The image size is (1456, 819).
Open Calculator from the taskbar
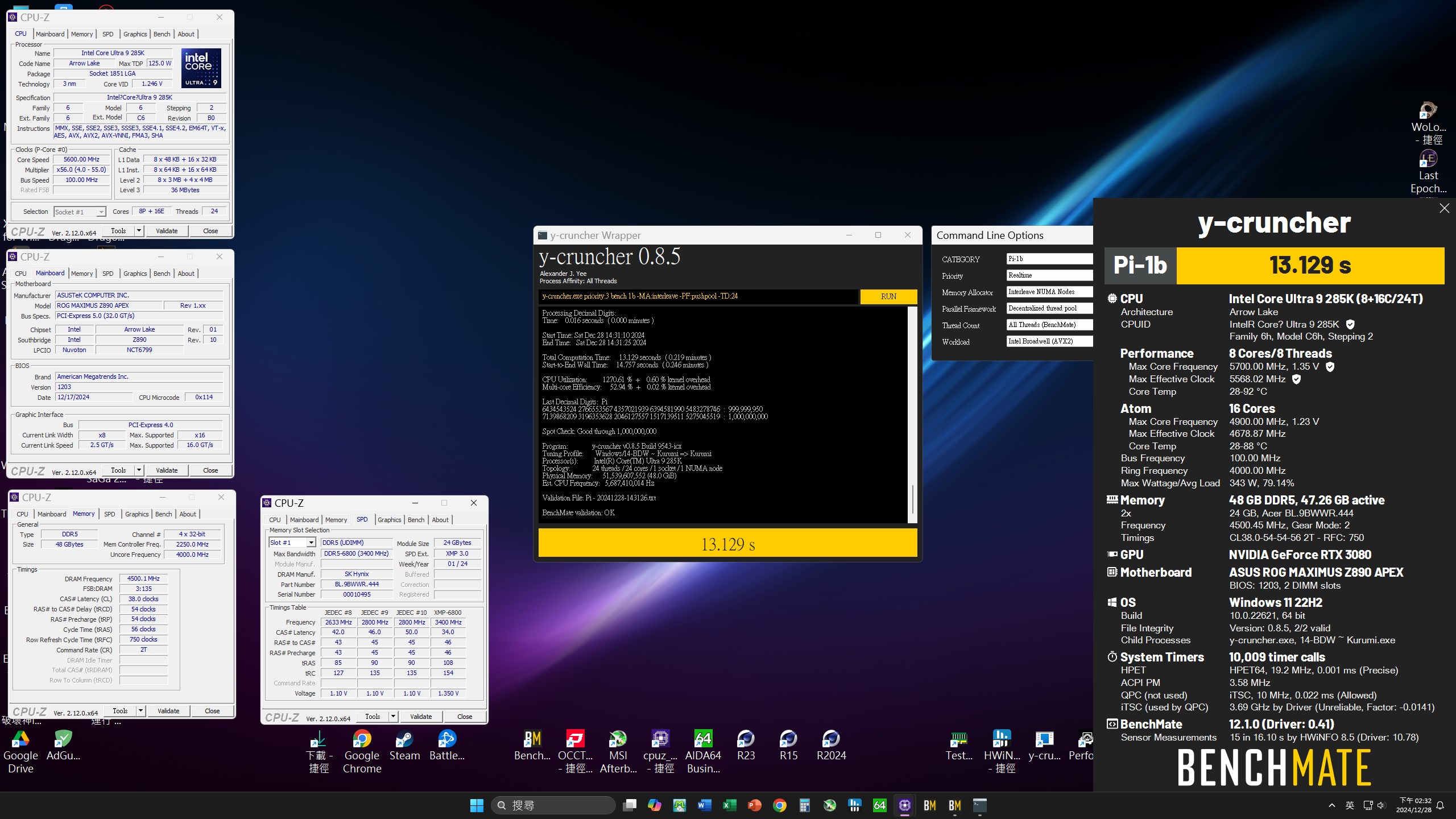(804, 805)
